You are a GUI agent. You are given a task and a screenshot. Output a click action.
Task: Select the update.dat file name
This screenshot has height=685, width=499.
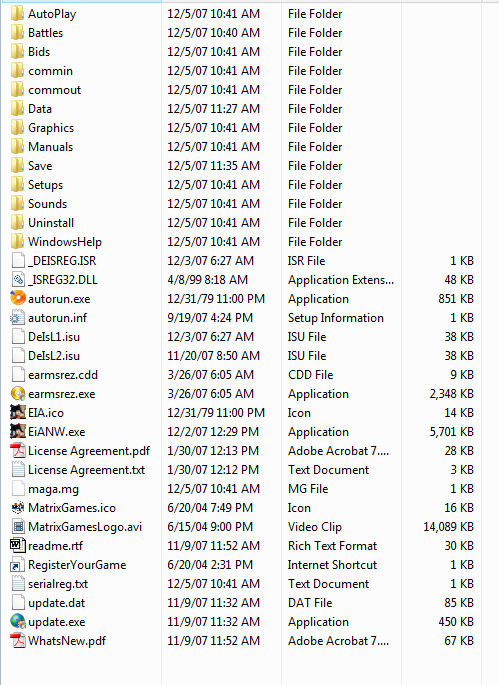tap(57, 602)
